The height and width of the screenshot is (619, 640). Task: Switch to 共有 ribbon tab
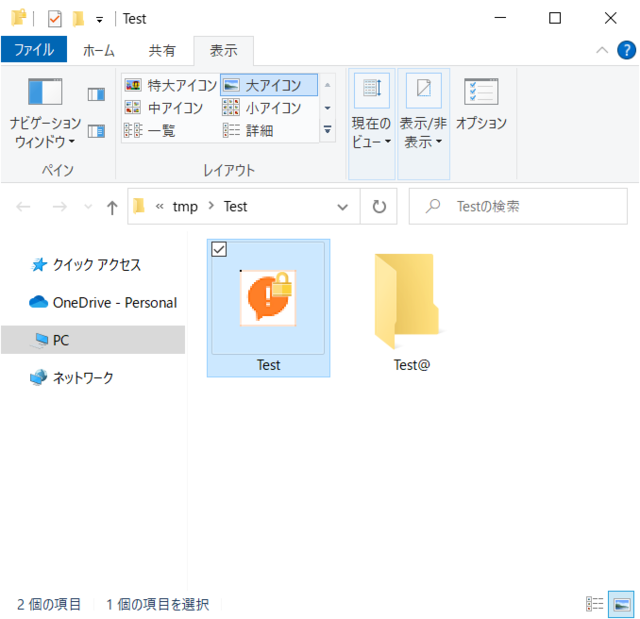click(x=162, y=51)
